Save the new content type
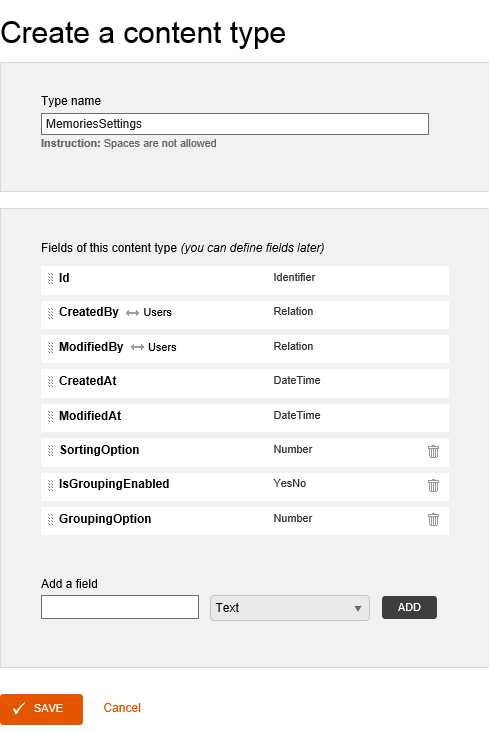The height and width of the screenshot is (731, 489). point(41,709)
